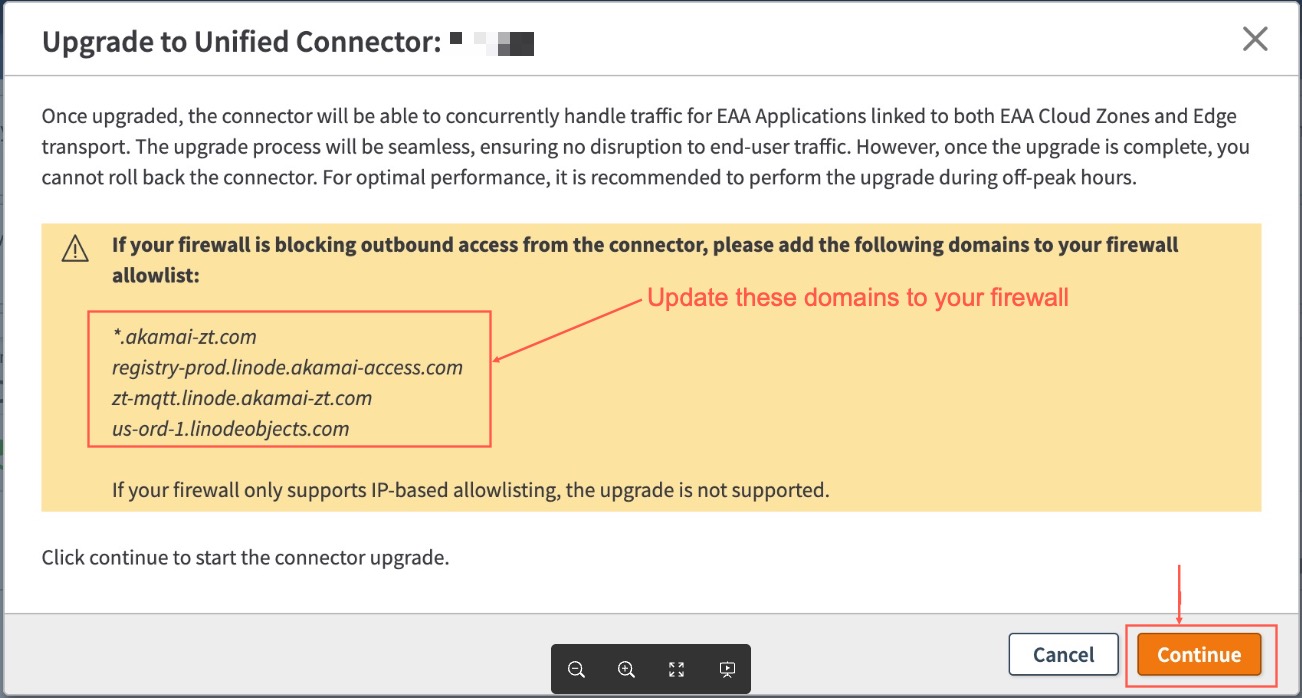Click the zt-mqtt.linode.akamai-zt.com domain line
The image size is (1302, 698).
241,398
